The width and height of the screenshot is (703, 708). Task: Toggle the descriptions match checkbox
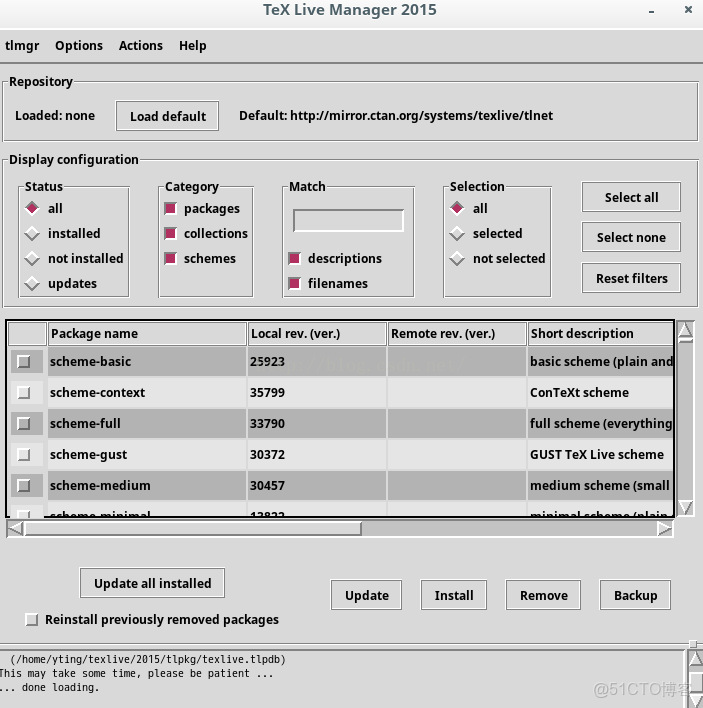click(295, 259)
